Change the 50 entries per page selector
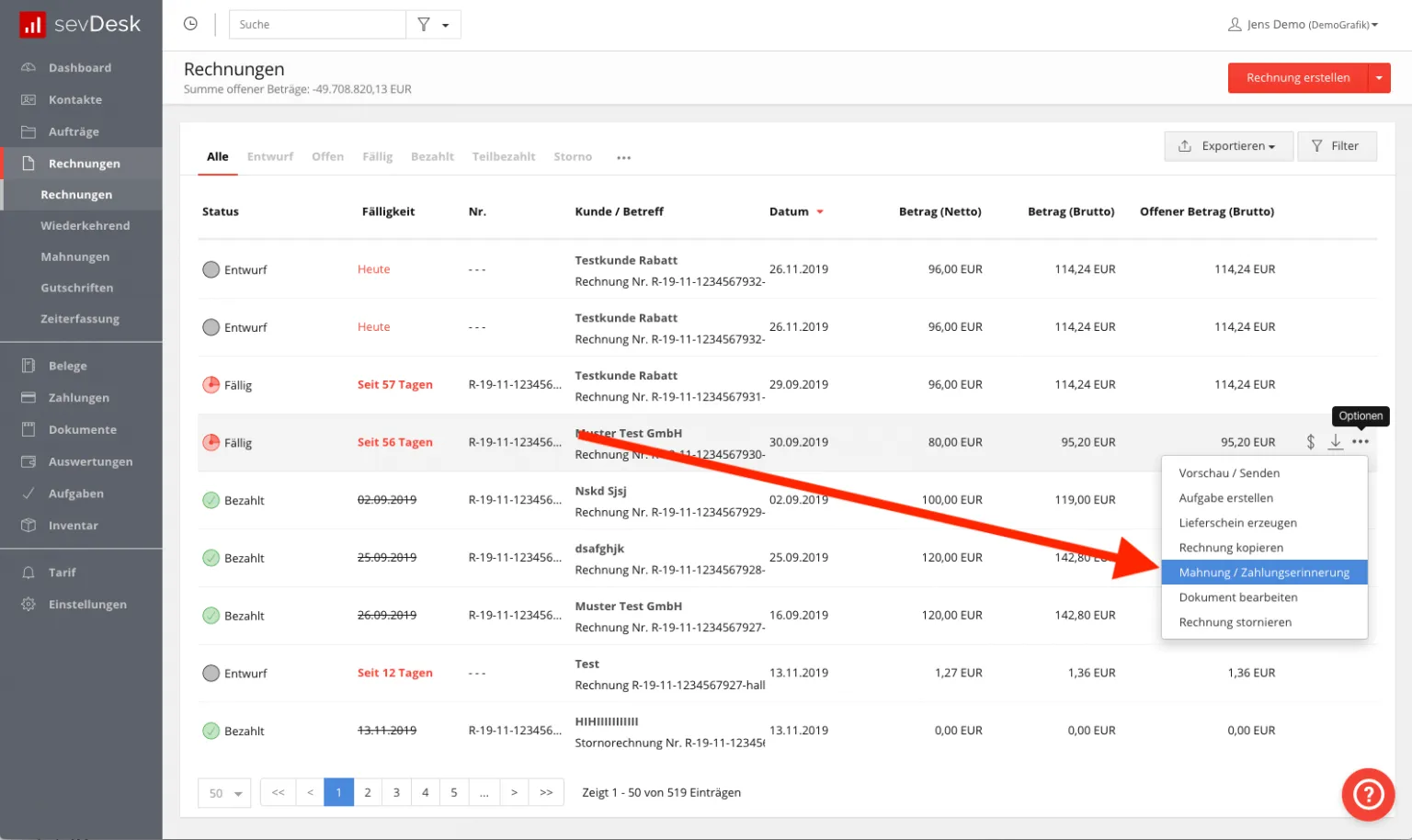 pos(224,793)
